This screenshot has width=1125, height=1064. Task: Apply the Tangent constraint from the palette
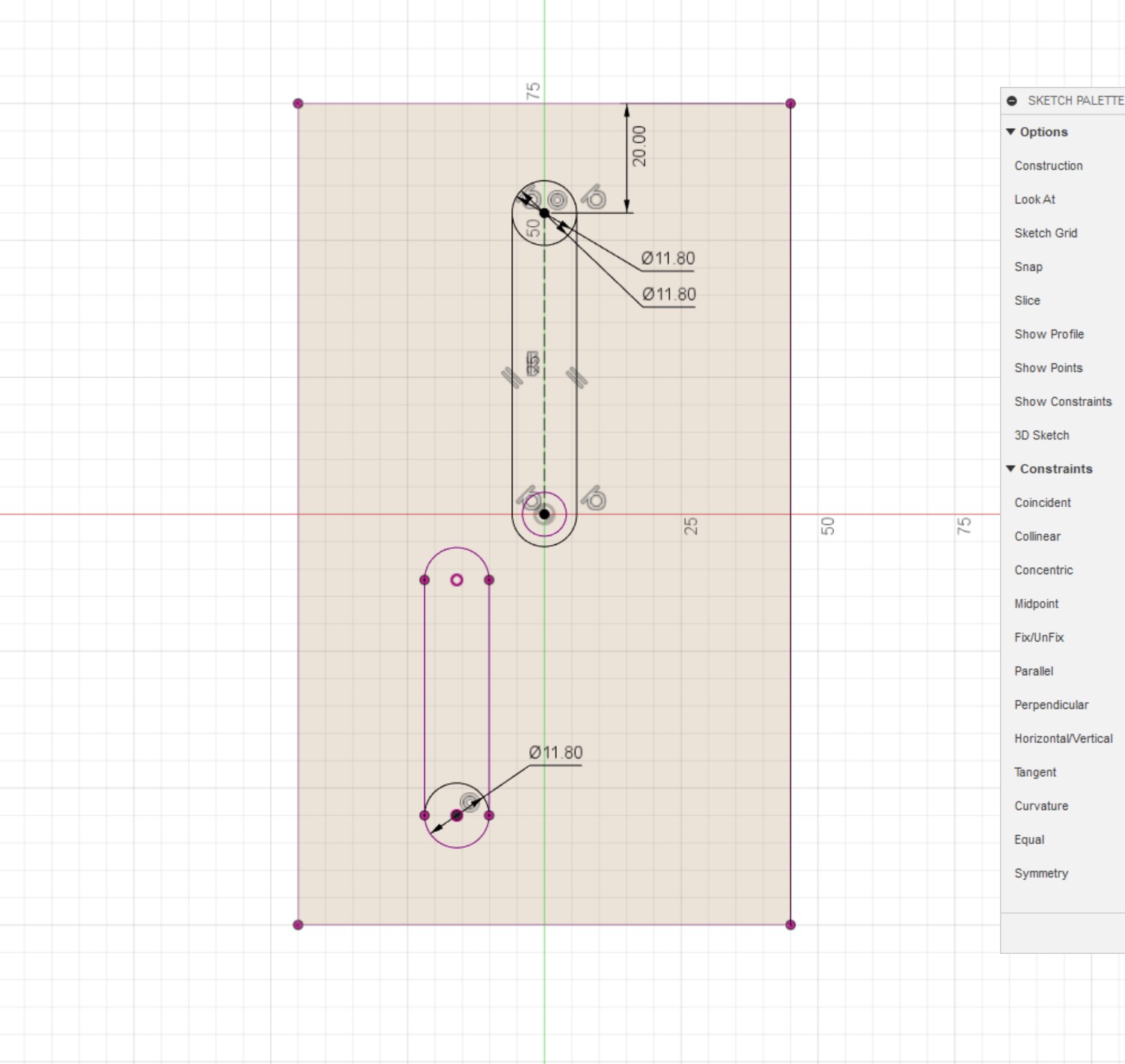click(x=1035, y=772)
